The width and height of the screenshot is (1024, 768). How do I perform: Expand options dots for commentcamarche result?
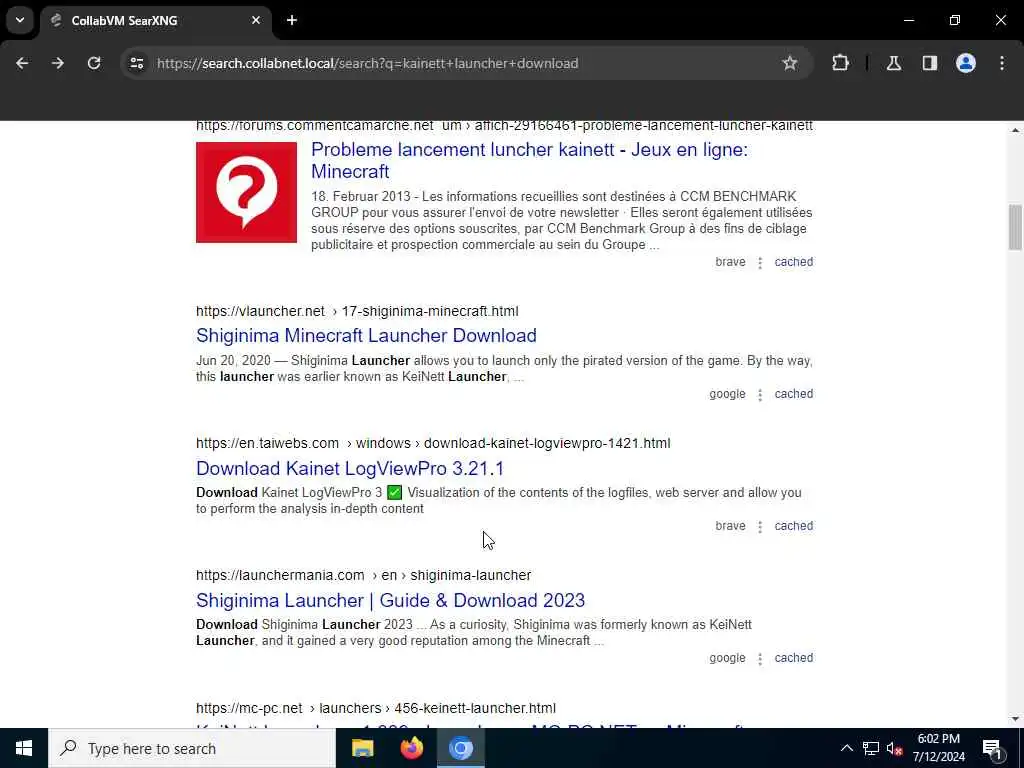coord(760,263)
